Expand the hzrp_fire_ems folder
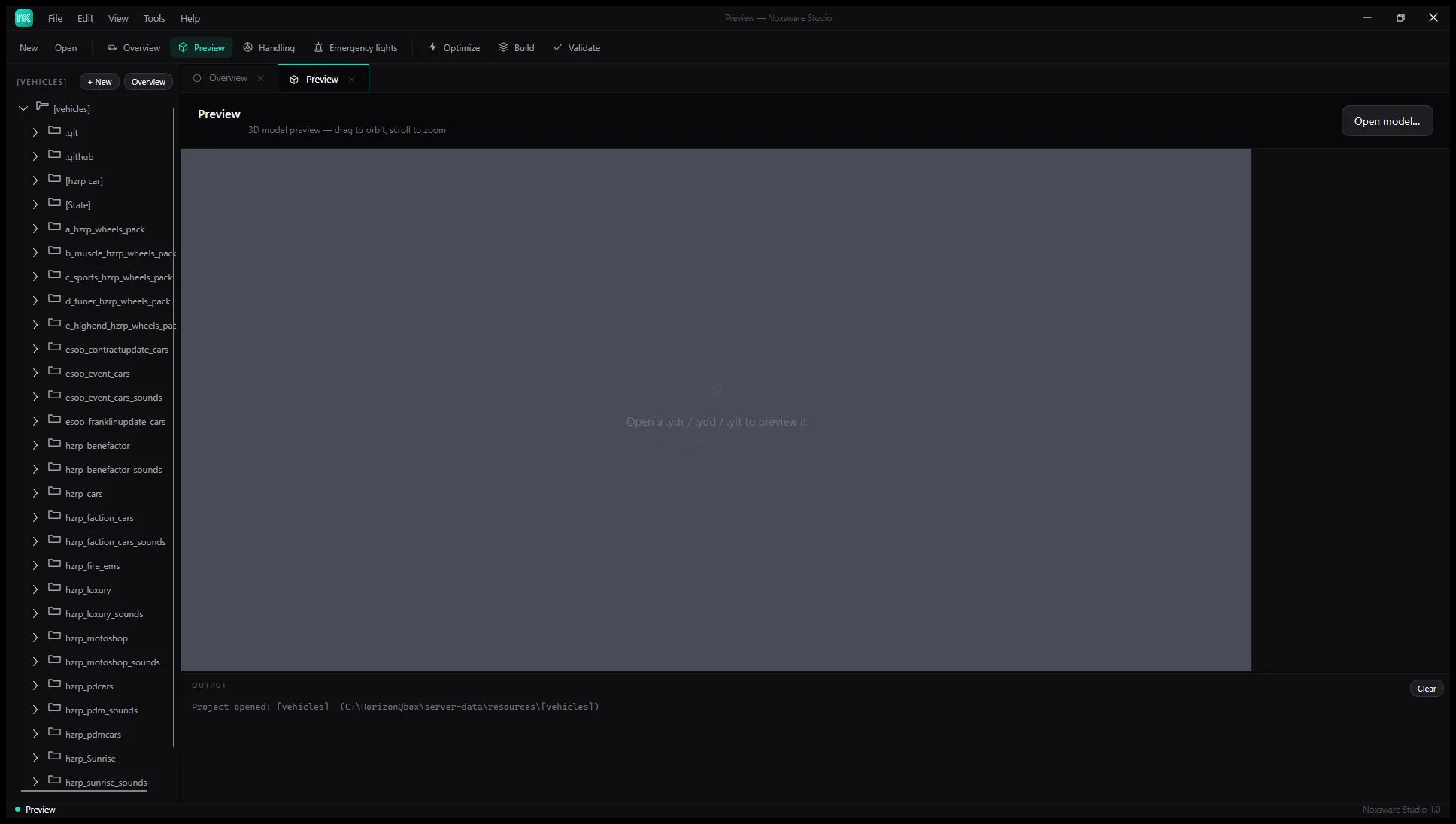The width and height of the screenshot is (1456, 824). (x=35, y=565)
